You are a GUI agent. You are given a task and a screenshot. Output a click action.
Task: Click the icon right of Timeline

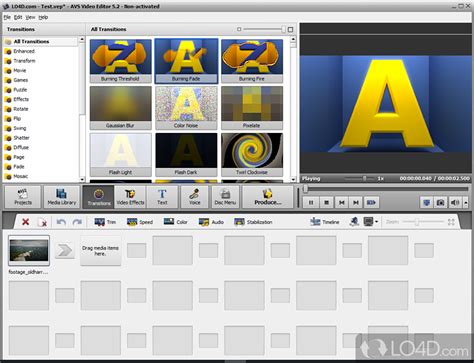tap(354, 222)
